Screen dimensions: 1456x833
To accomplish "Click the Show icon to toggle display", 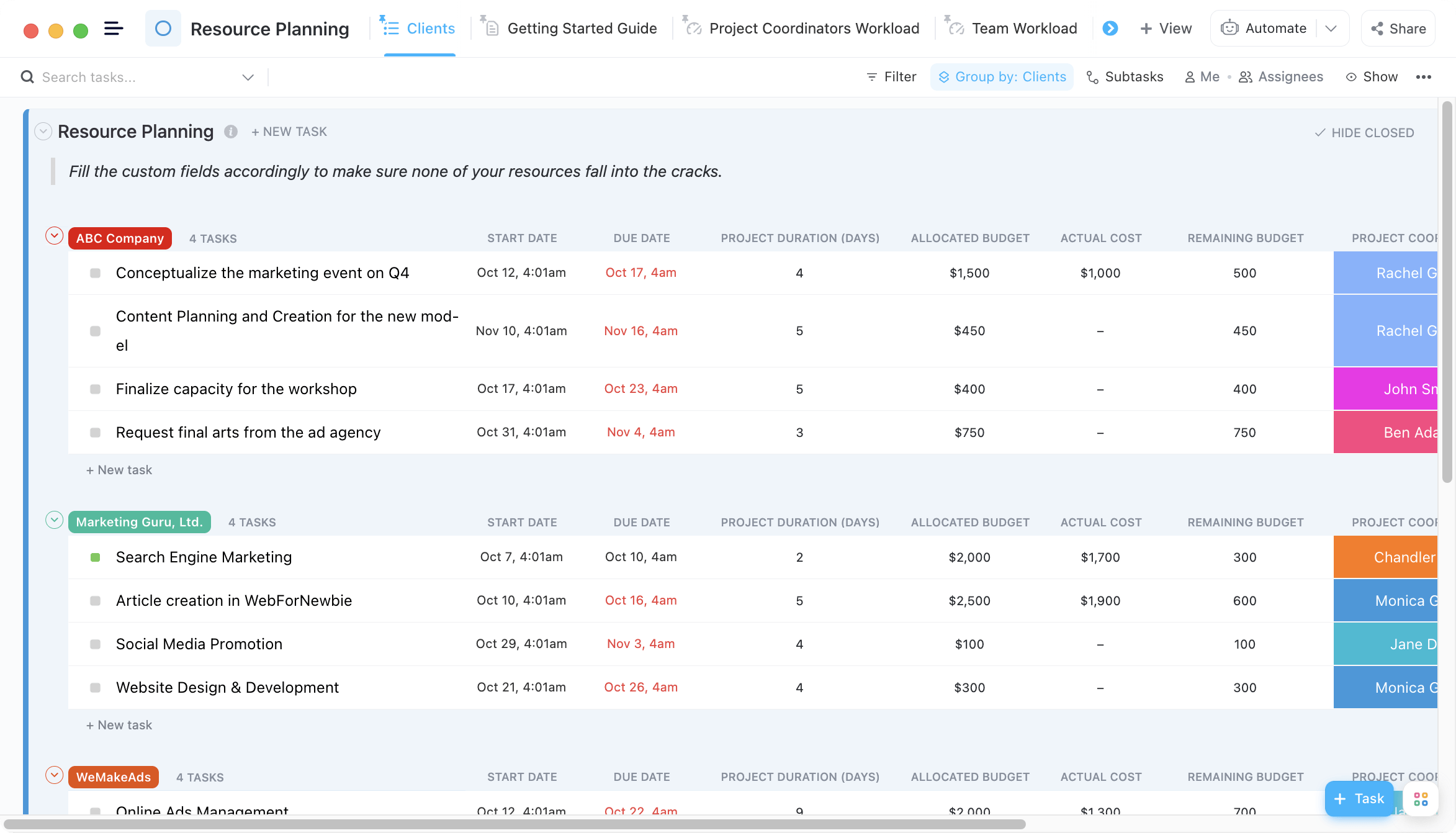I will point(1351,76).
